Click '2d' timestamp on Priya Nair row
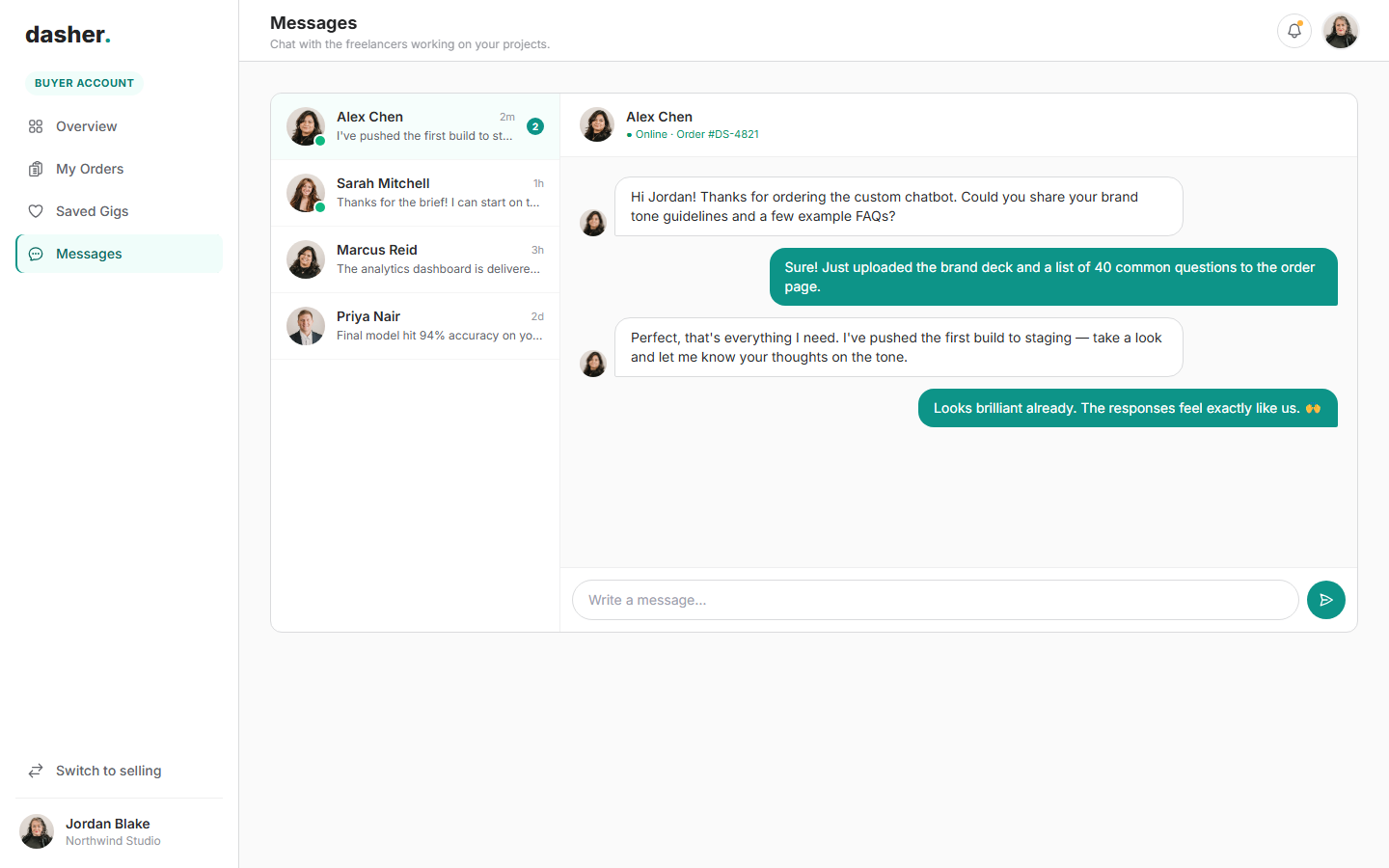1389x868 pixels. 537,316
